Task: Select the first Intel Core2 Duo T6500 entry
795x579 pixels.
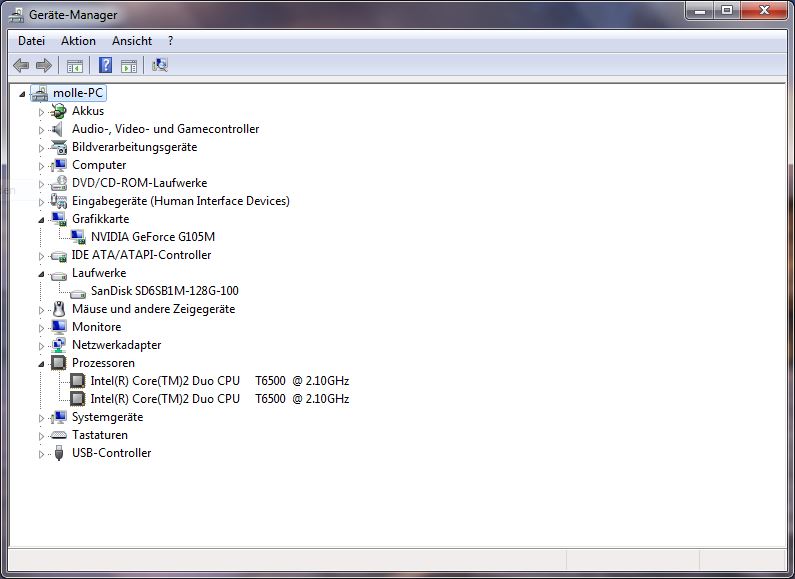Action: coord(220,381)
